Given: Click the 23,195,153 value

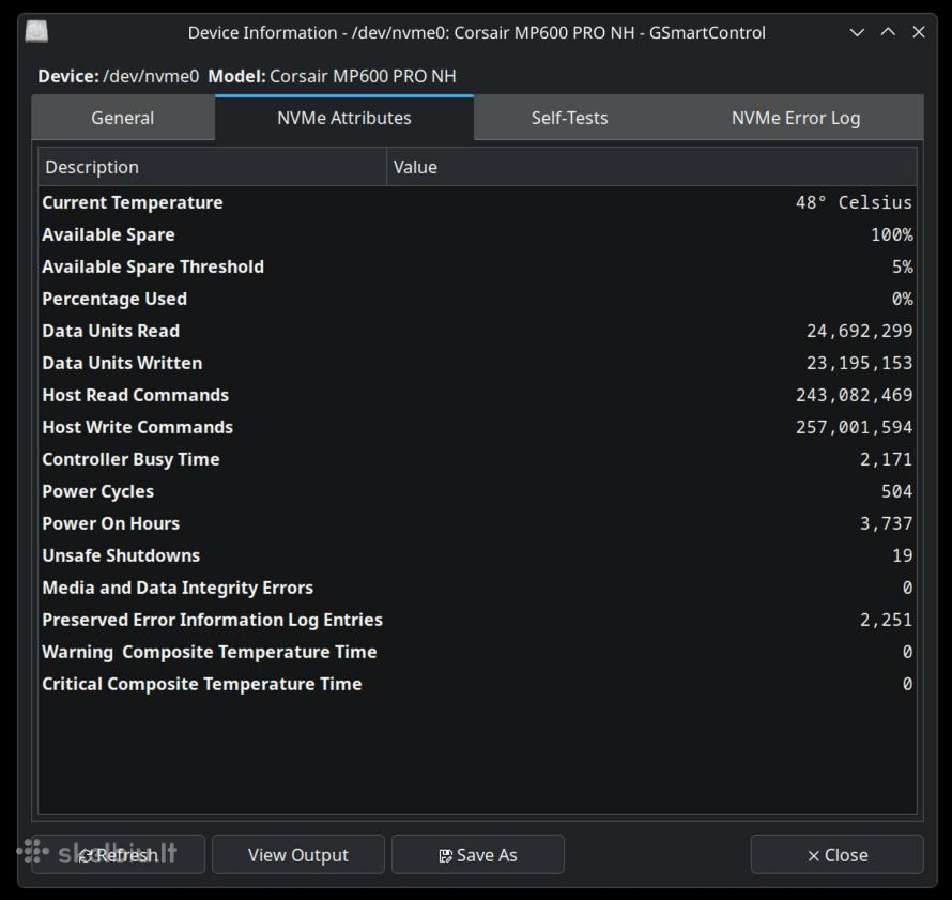Looking at the screenshot, I should click(859, 363).
